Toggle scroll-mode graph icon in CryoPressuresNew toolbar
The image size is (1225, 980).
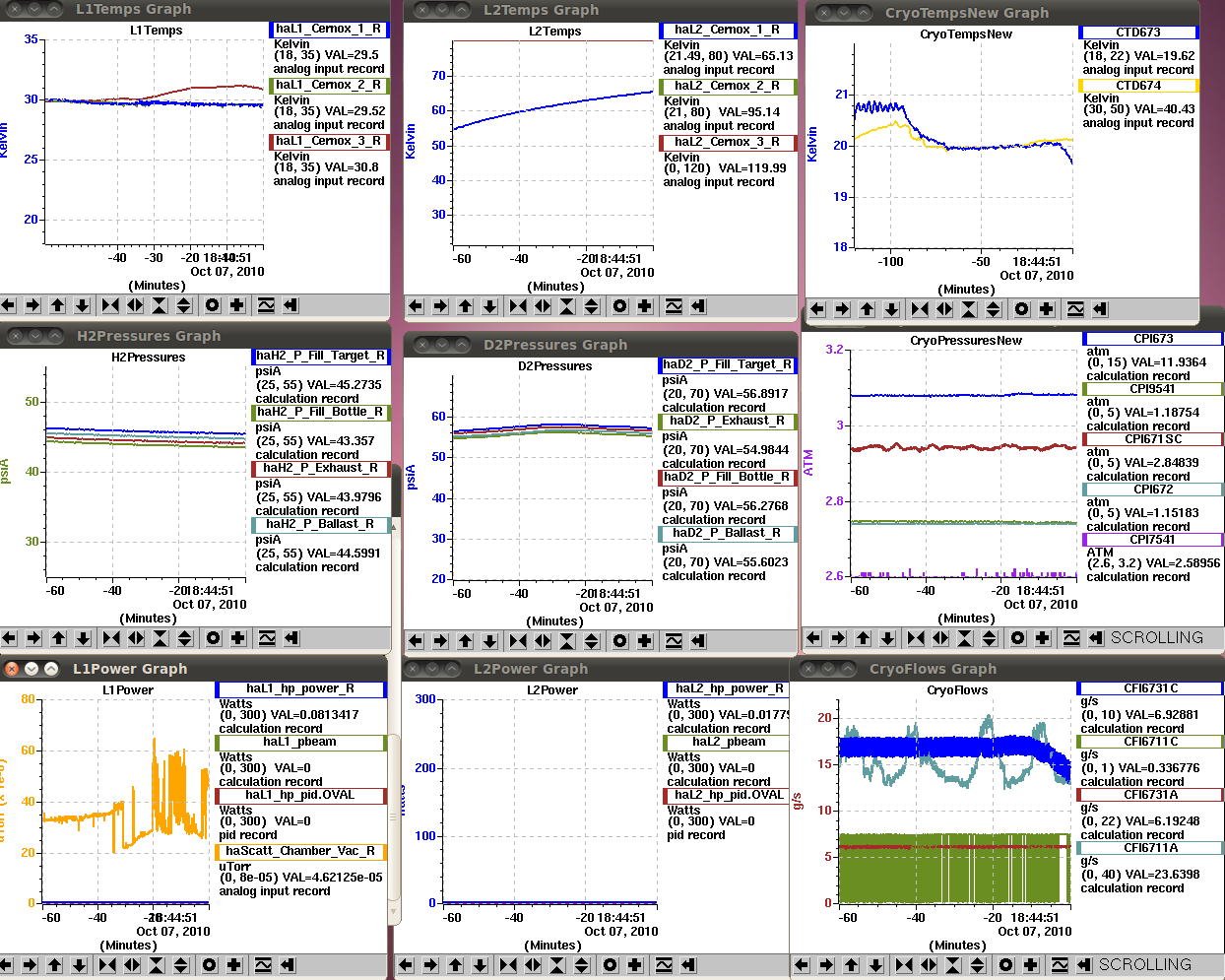1071,638
